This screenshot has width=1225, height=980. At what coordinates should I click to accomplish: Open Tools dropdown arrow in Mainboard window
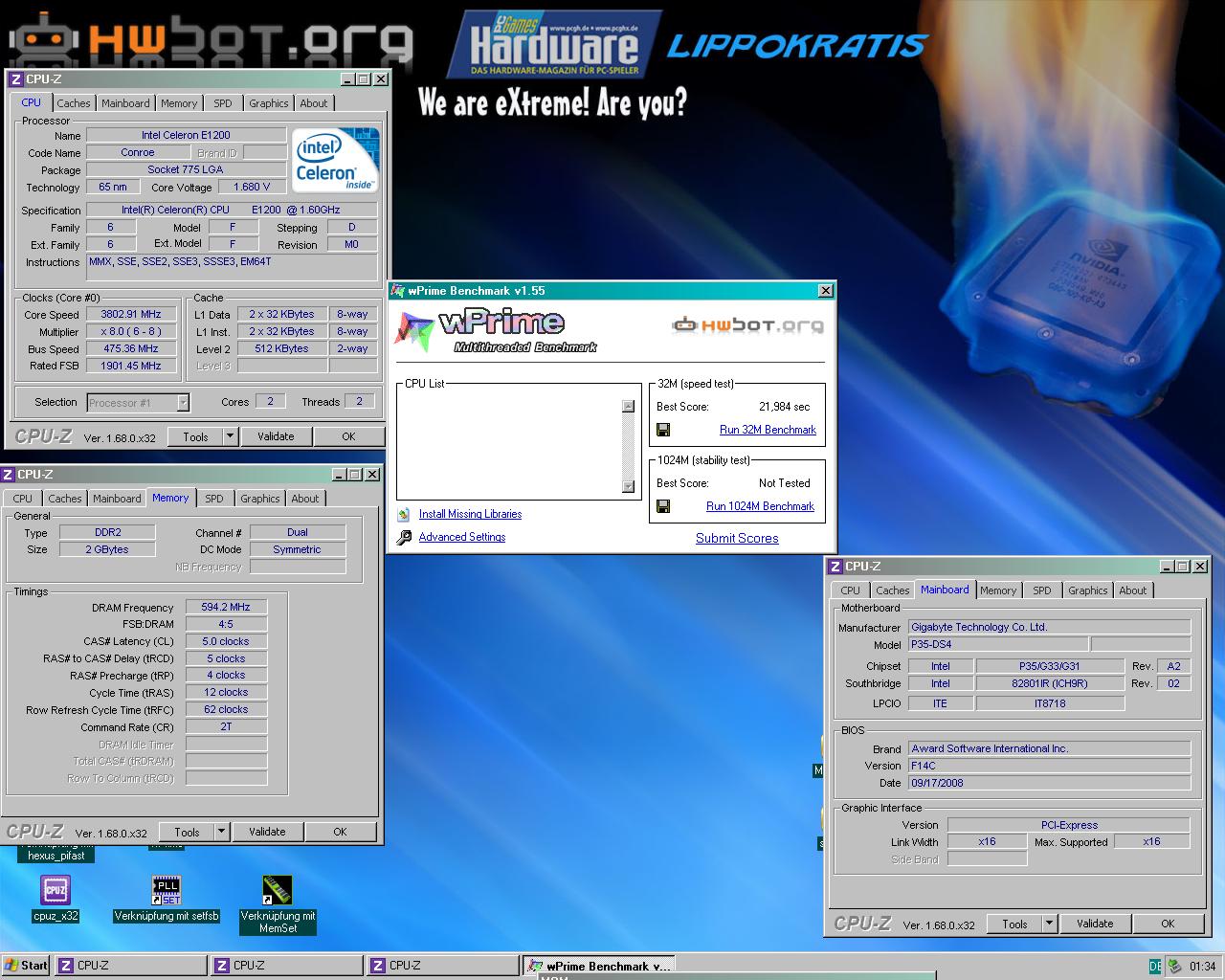(1049, 924)
